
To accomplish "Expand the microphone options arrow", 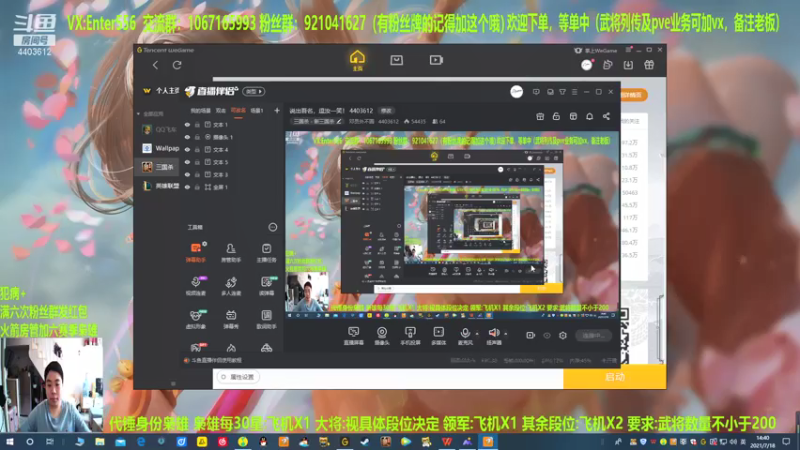I will coord(477,334).
